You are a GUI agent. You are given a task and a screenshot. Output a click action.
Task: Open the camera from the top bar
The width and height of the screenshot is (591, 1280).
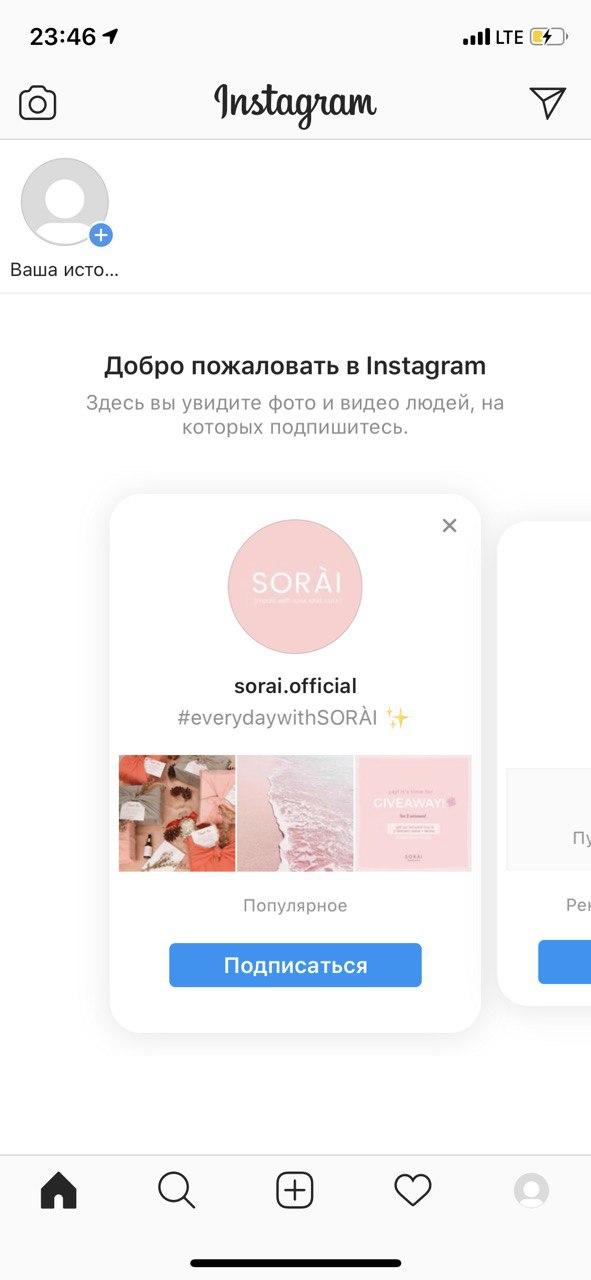38,103
